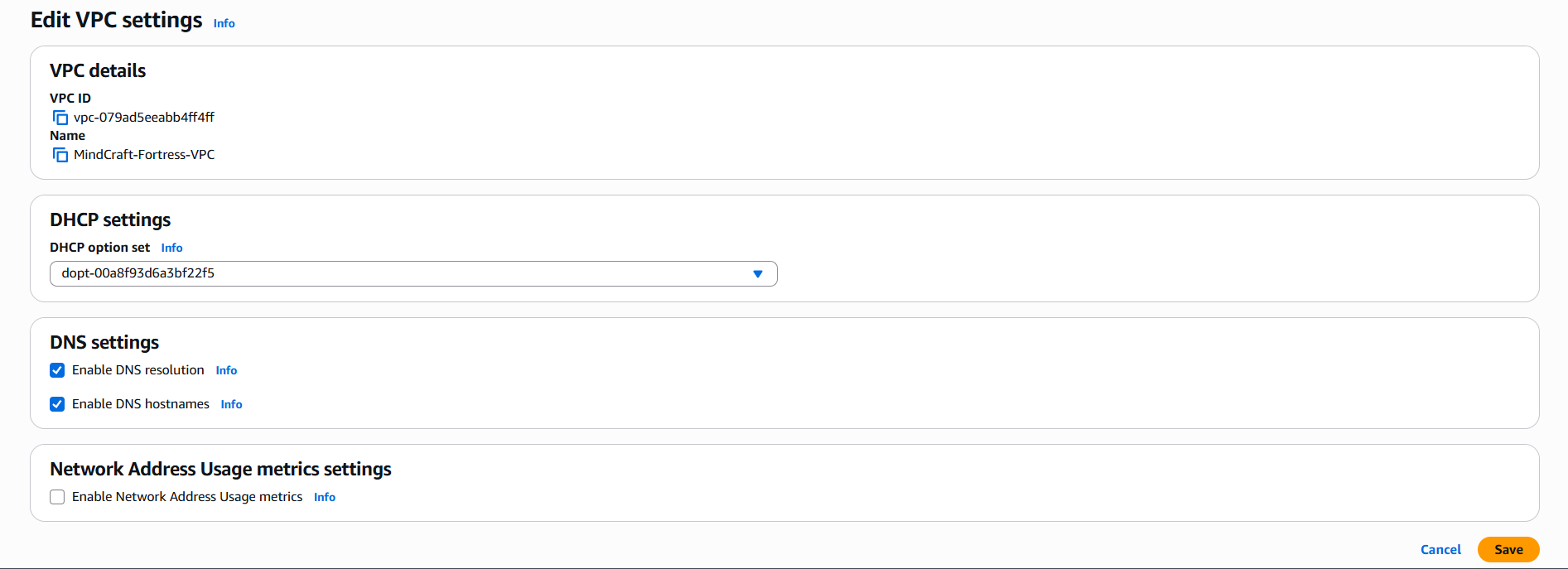Copy the VPC ID value
Viewport: 1568px width, 569px height.
tap(60, 118)
